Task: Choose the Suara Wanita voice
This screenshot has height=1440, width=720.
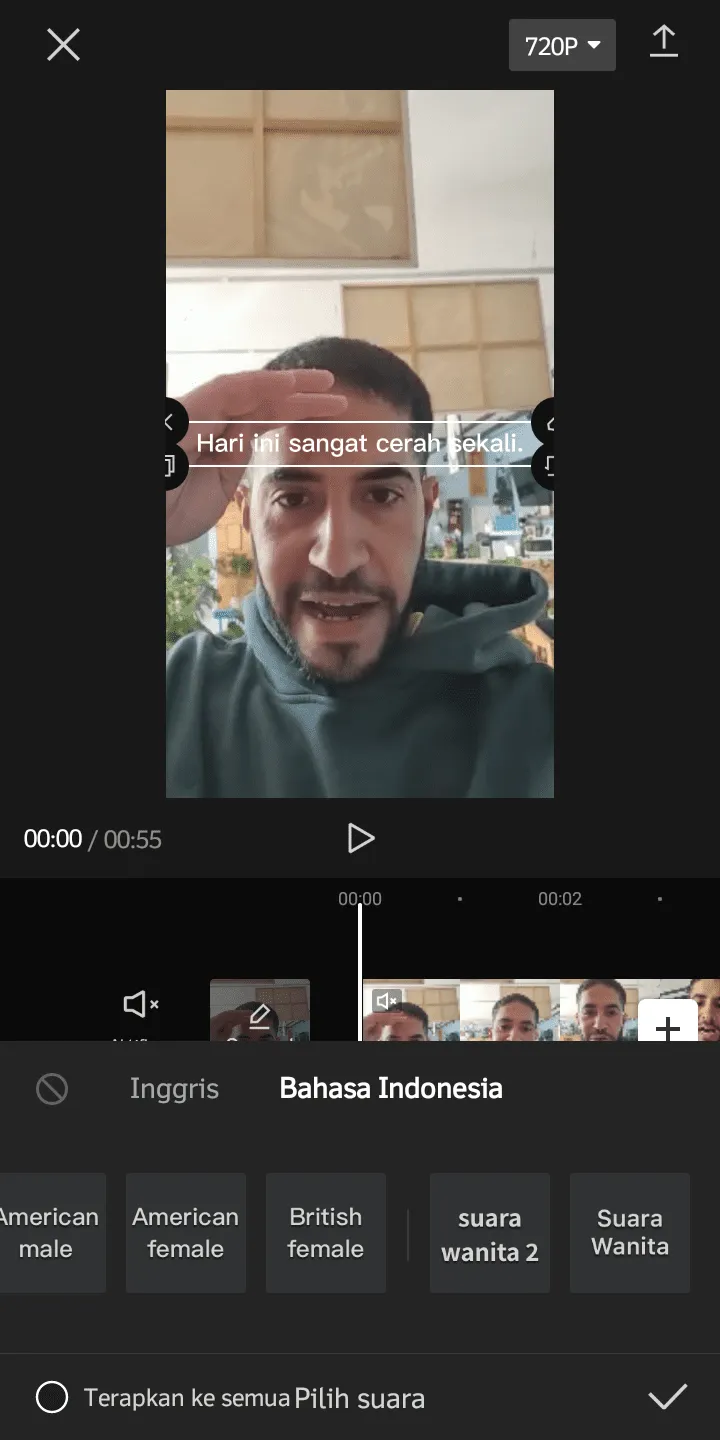Action: coord(630,1233)
